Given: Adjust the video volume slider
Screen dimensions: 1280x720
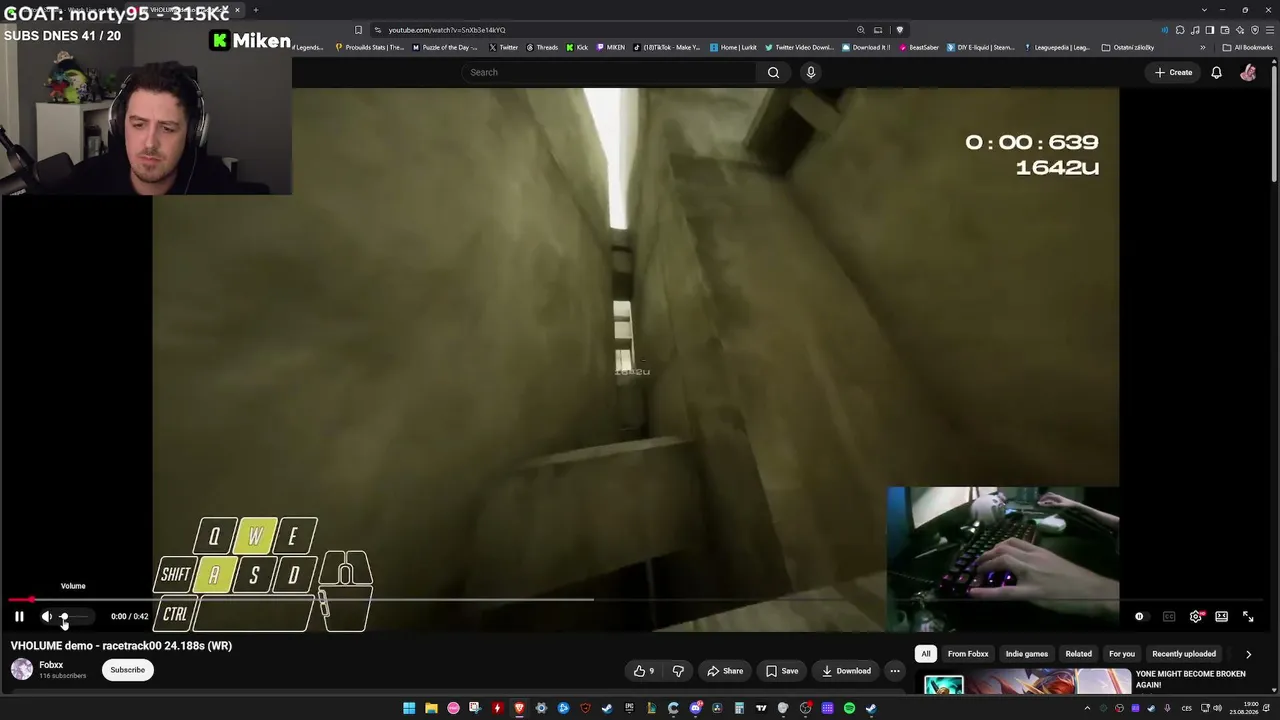Looking at the screenshot, I should 74,617.
